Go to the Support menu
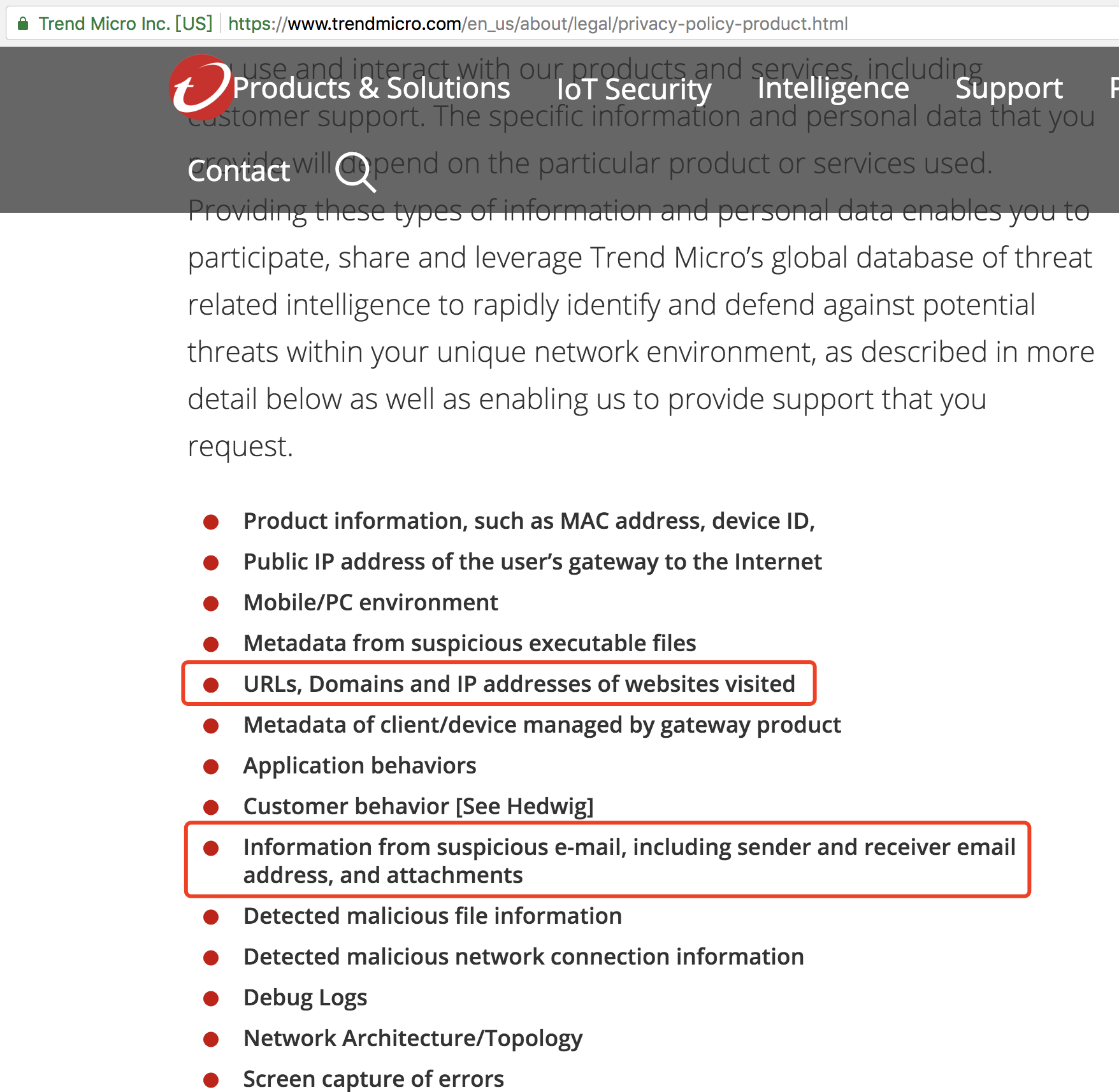Image resolution: width=1119 pixels, height=1092 pixels. pos(1009,88)
